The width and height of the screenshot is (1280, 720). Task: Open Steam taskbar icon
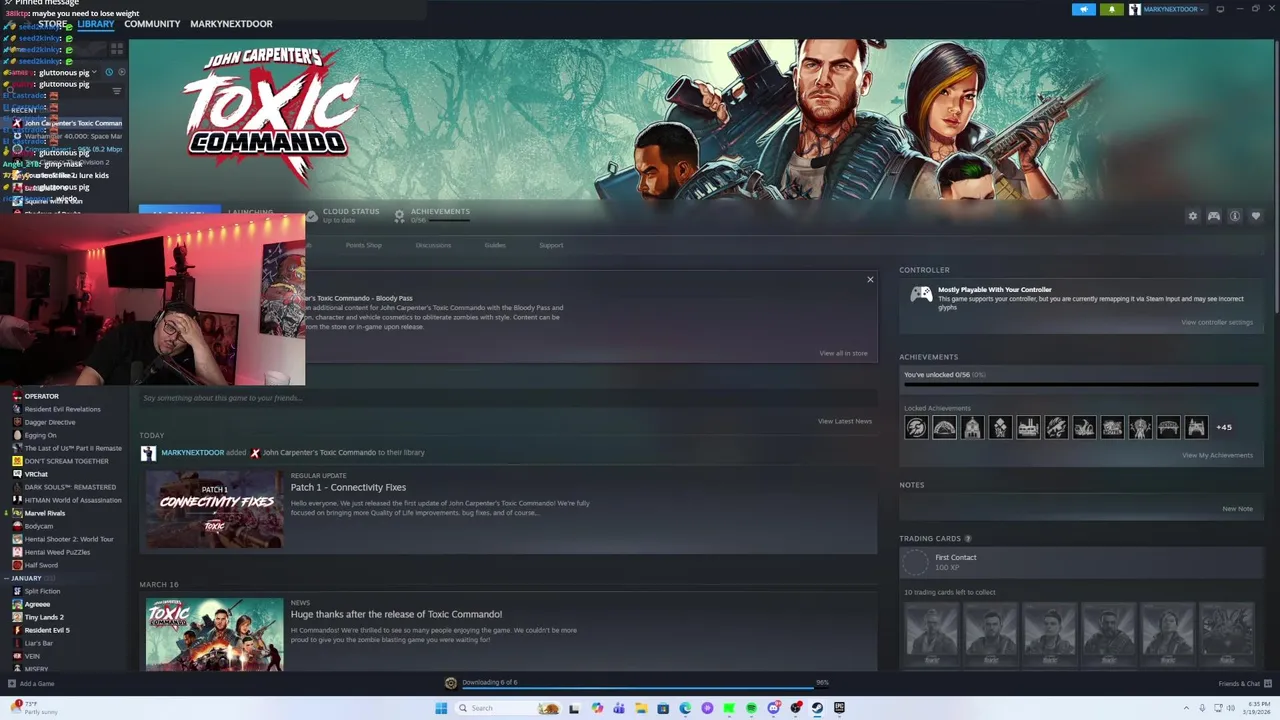817,708
